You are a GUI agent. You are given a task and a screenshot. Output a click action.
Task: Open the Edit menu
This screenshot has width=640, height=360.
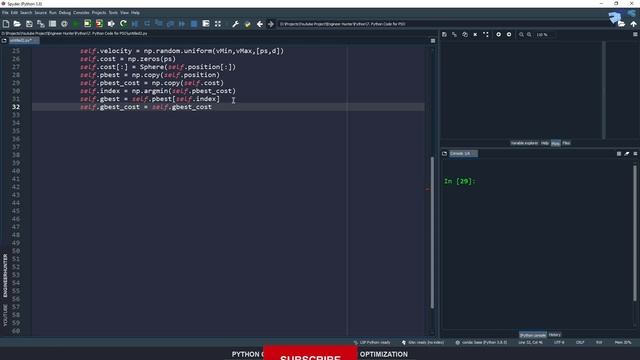coord(14,13)
